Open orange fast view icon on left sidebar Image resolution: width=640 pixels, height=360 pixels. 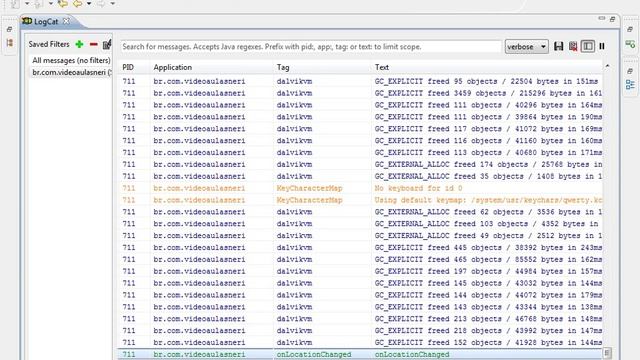(9, 43)
